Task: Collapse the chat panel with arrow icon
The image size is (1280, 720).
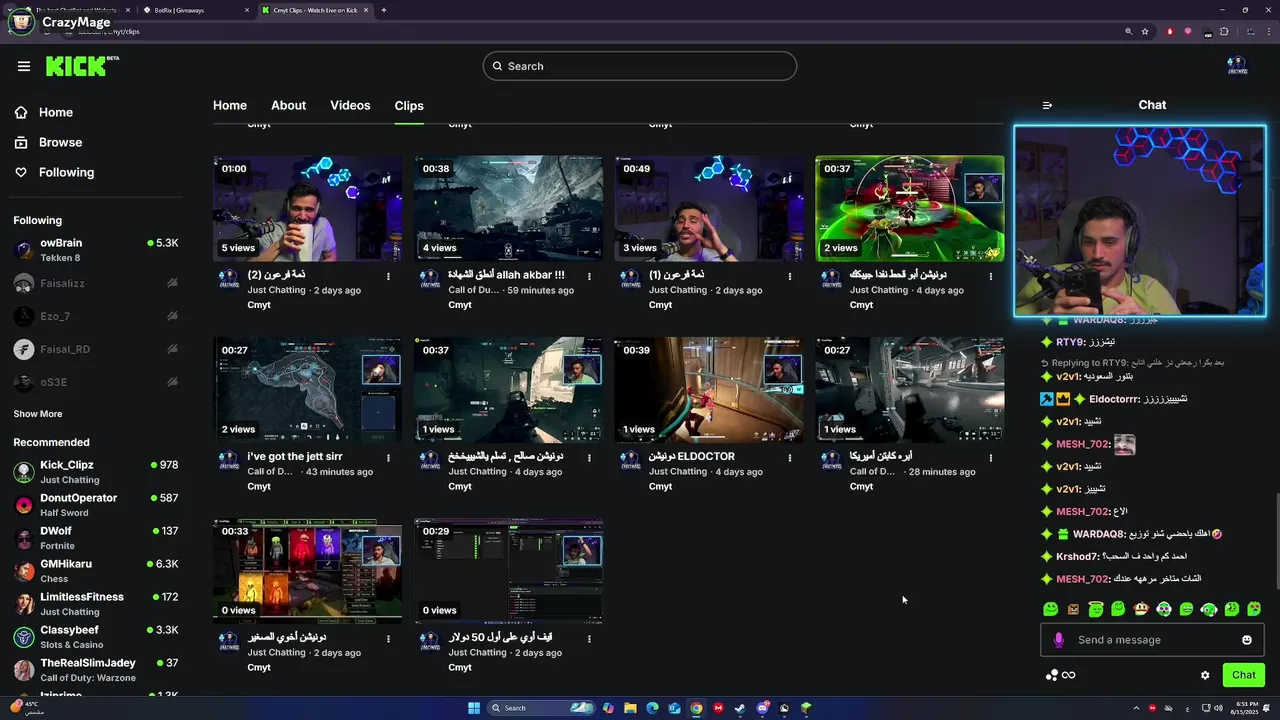Action: tap(1047, 105)
